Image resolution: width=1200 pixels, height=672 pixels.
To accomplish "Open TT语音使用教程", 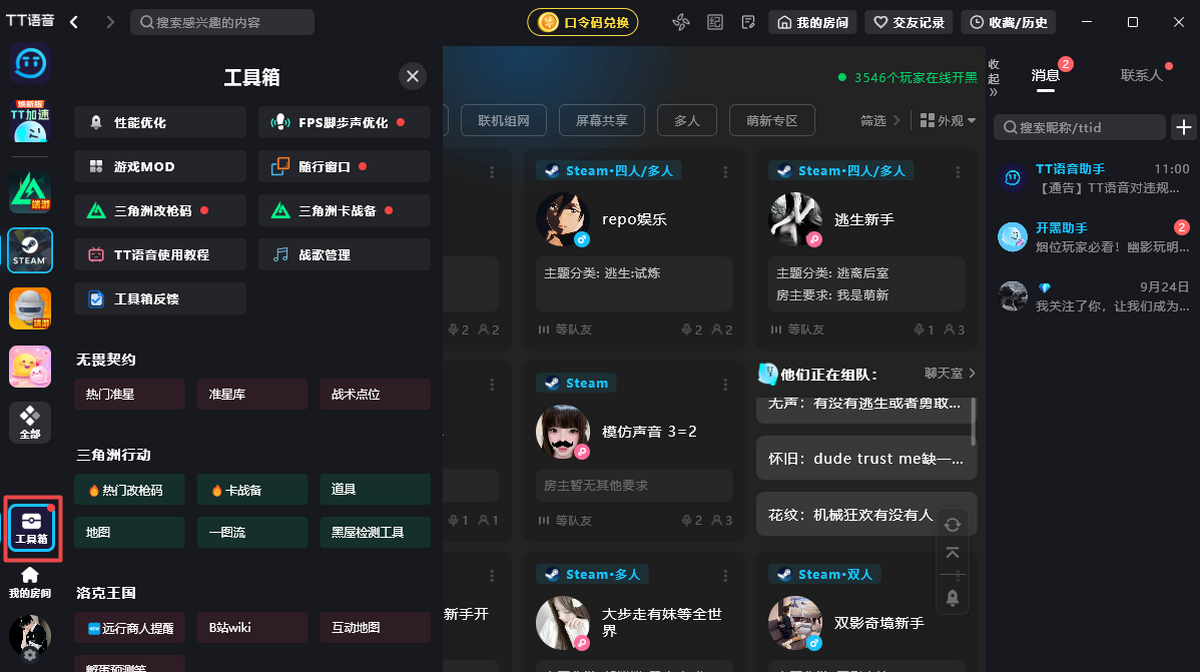I will pyautogui.click(x=160, y=254).
